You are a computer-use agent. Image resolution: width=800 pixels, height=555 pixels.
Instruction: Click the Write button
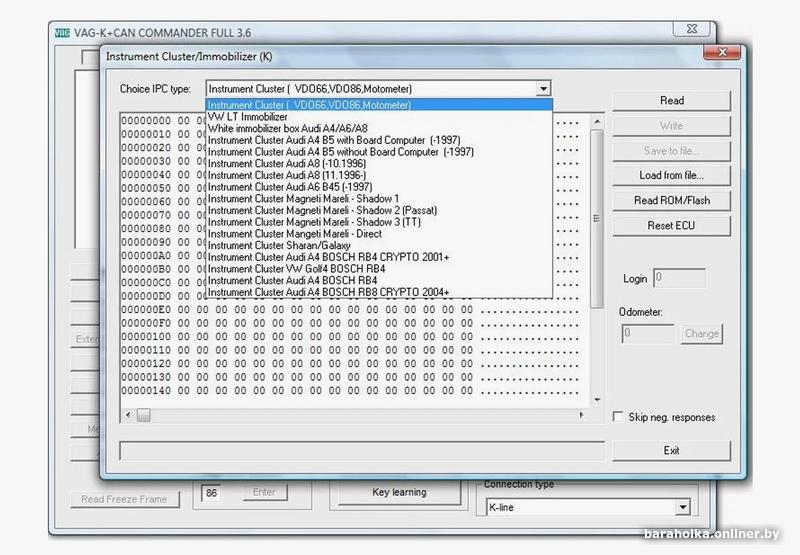(671, 125)
